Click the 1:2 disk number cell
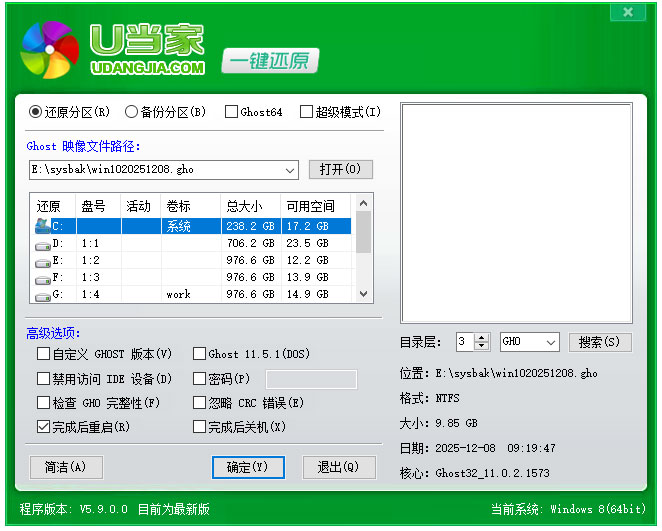The height and width of the screenshot is (531, 662). point(98,260)
